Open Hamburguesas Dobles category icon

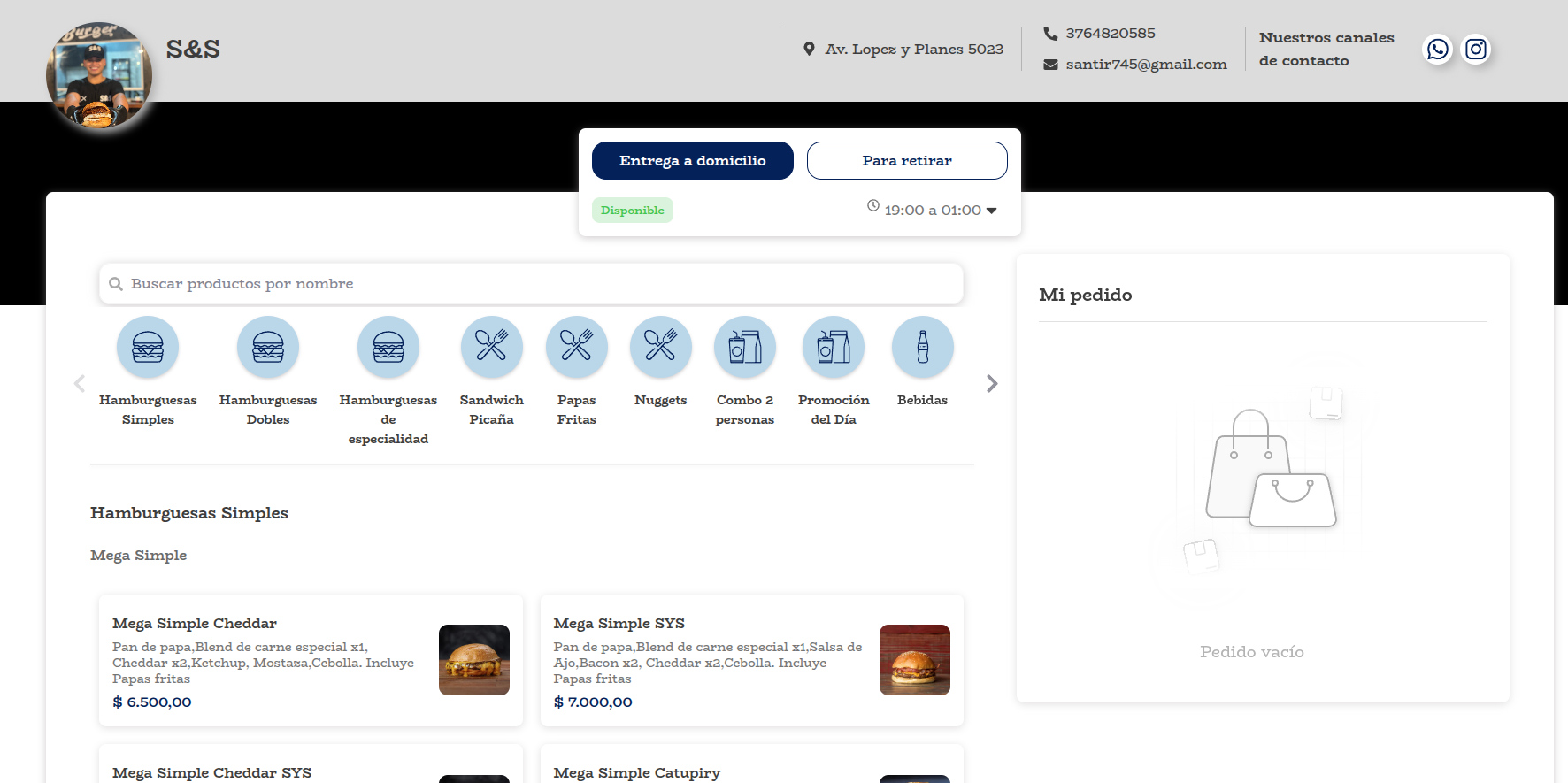268,347
